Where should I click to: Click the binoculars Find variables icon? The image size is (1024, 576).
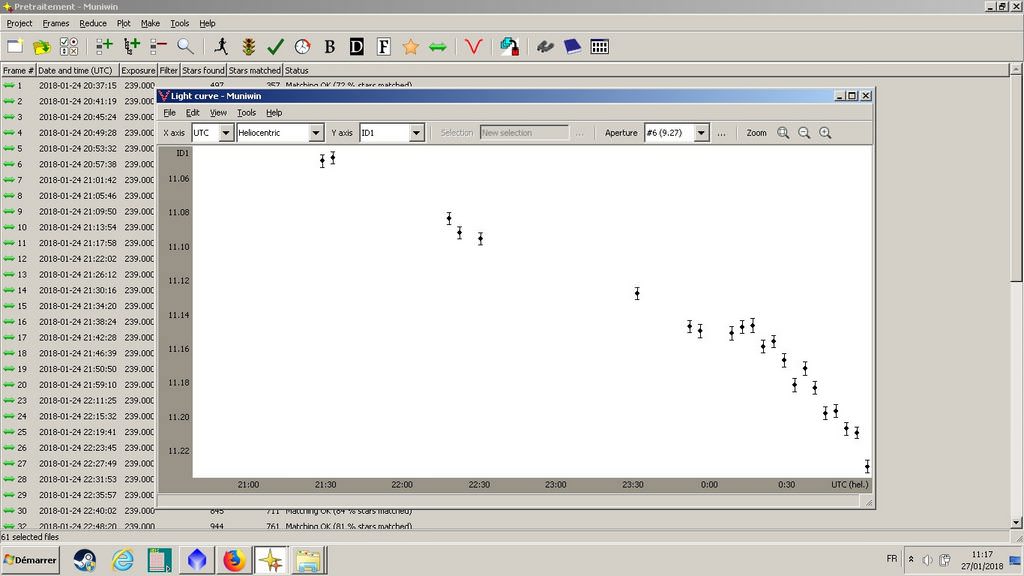coord(545,46)
